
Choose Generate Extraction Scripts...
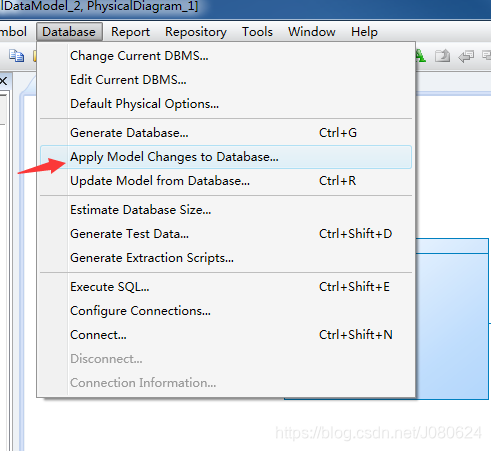point(226,258)
